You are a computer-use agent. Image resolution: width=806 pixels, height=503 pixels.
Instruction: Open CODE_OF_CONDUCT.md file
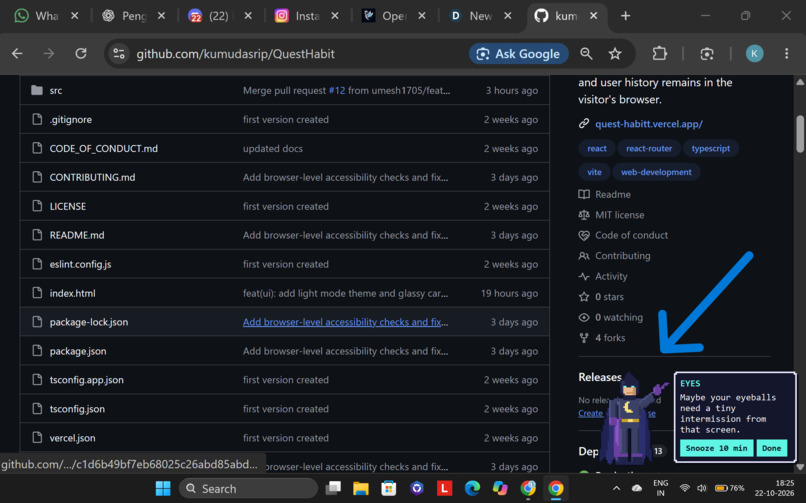pos(103,148)
